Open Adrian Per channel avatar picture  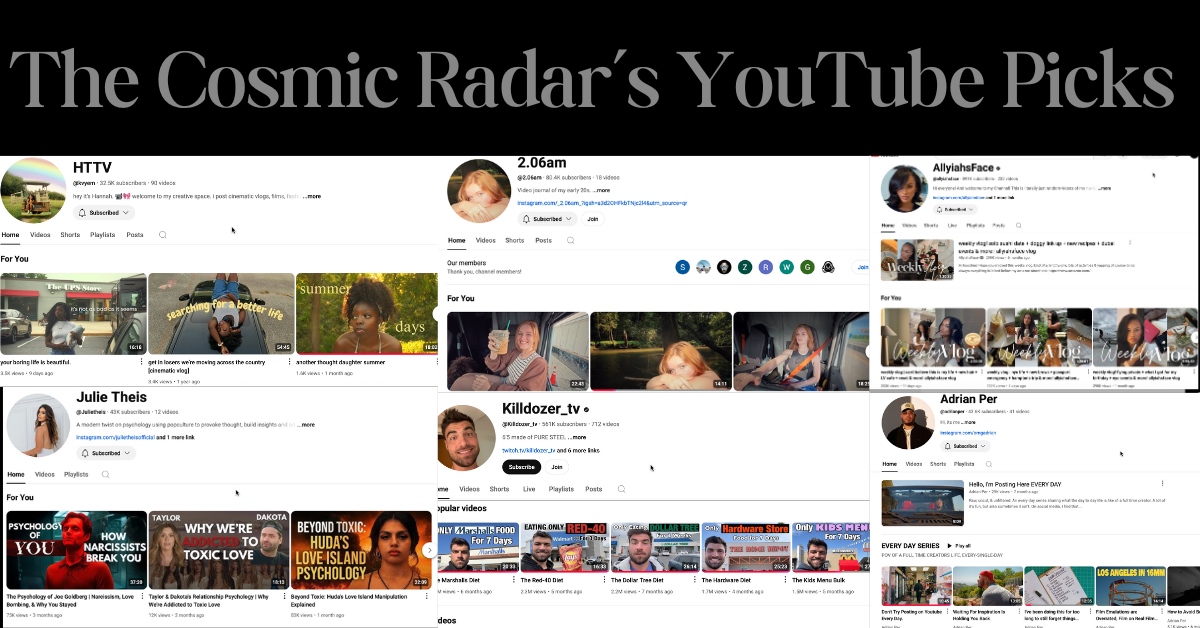coord(908,423)
